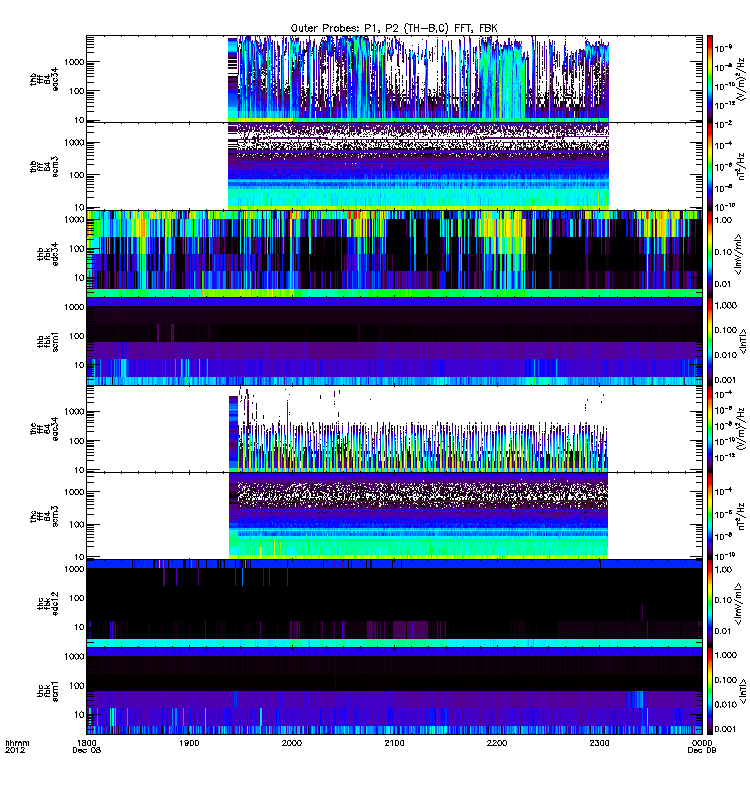Image resolution: width=750 pixels, height=800 pixels.
Task: Click the '2012' year label
Action: coord(15,751)
